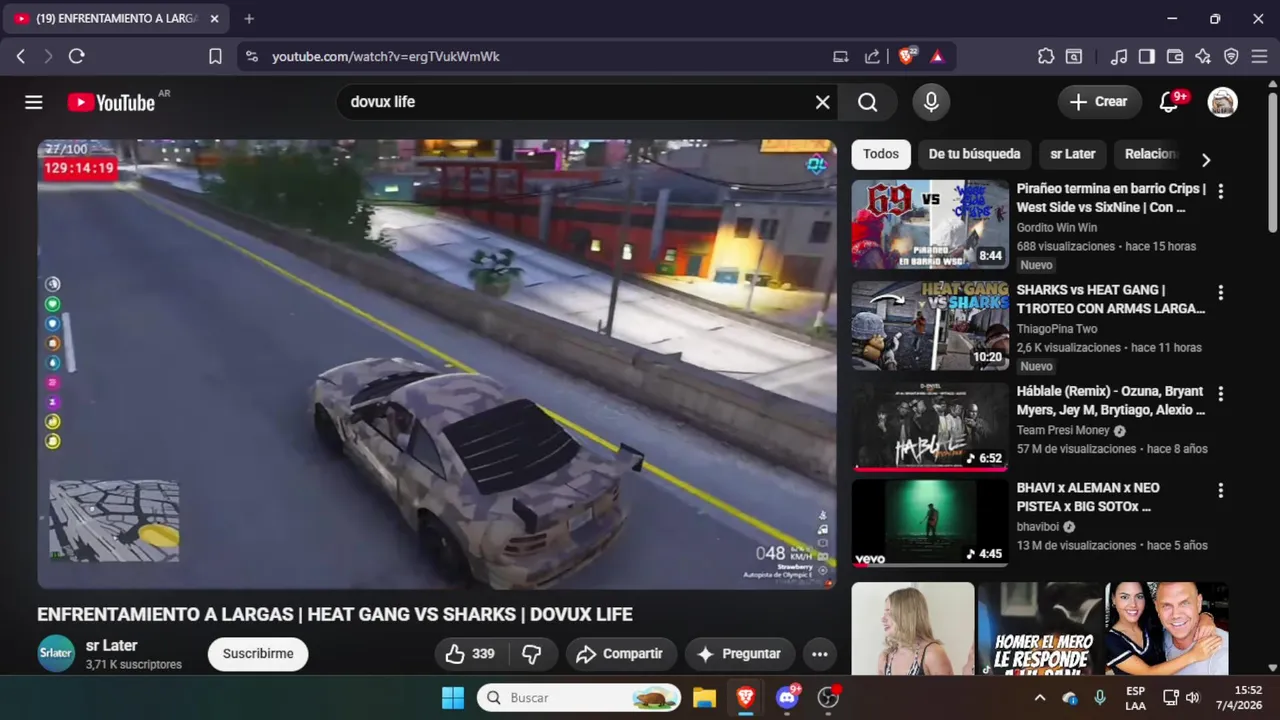Screen dimensions: 1280x720
Task: Share the page from address bar
Action: [x=872, y=57]
